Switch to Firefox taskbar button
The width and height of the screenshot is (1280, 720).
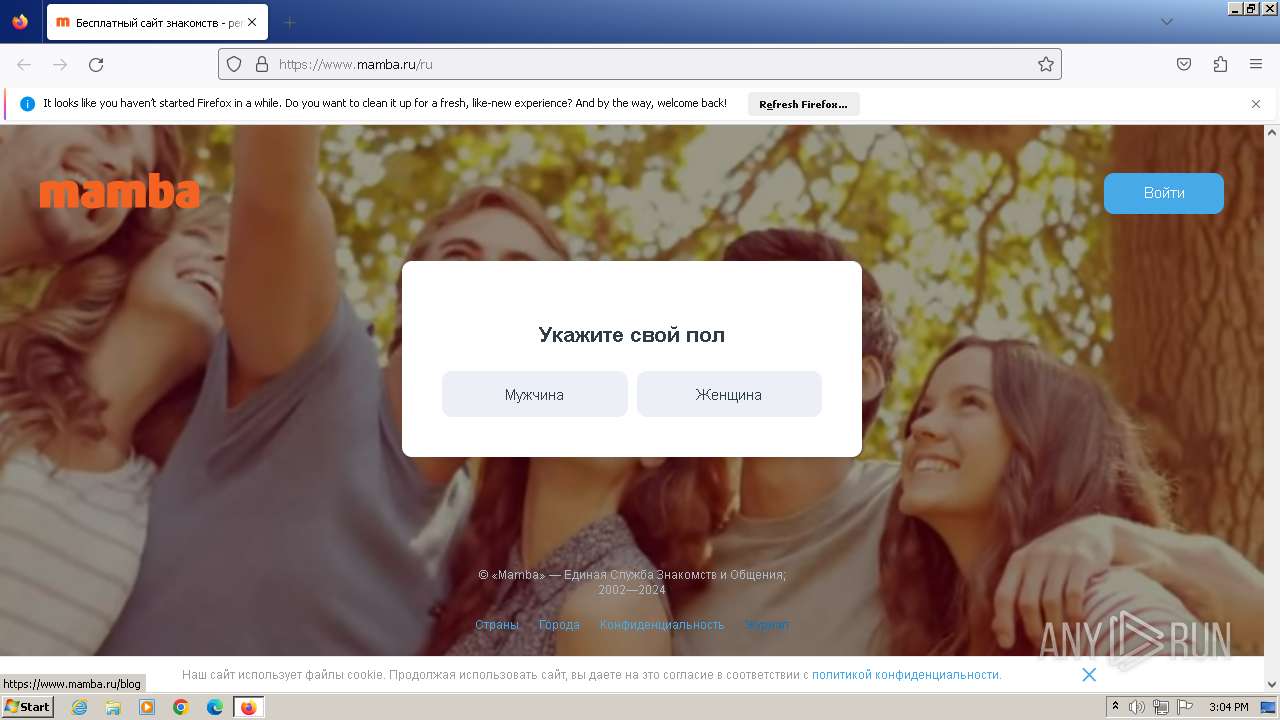click(248, 707)
